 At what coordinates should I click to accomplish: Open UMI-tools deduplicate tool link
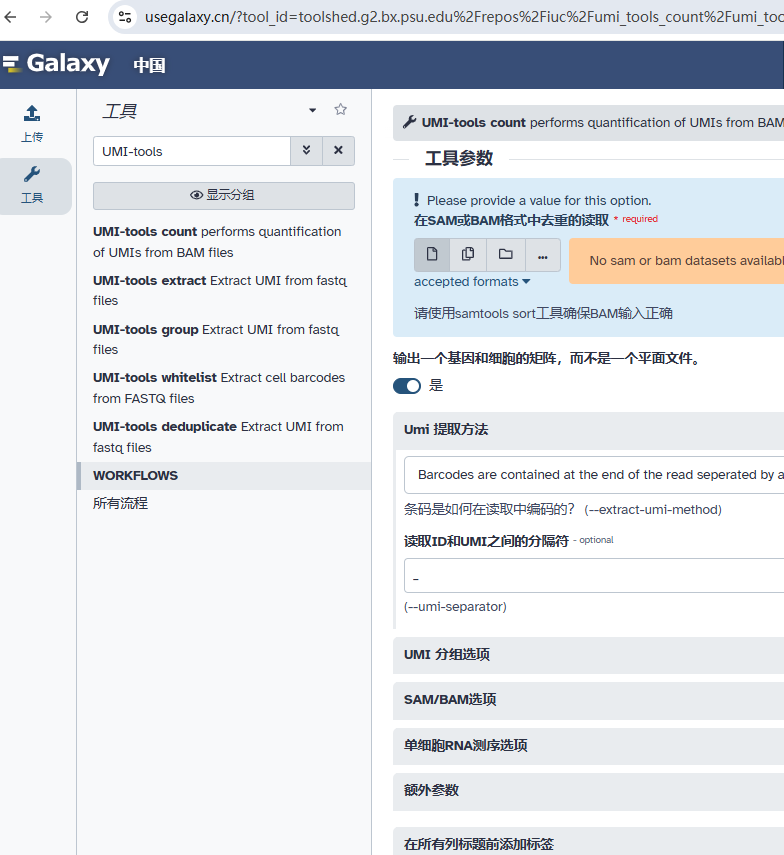(x=218, y=437)
